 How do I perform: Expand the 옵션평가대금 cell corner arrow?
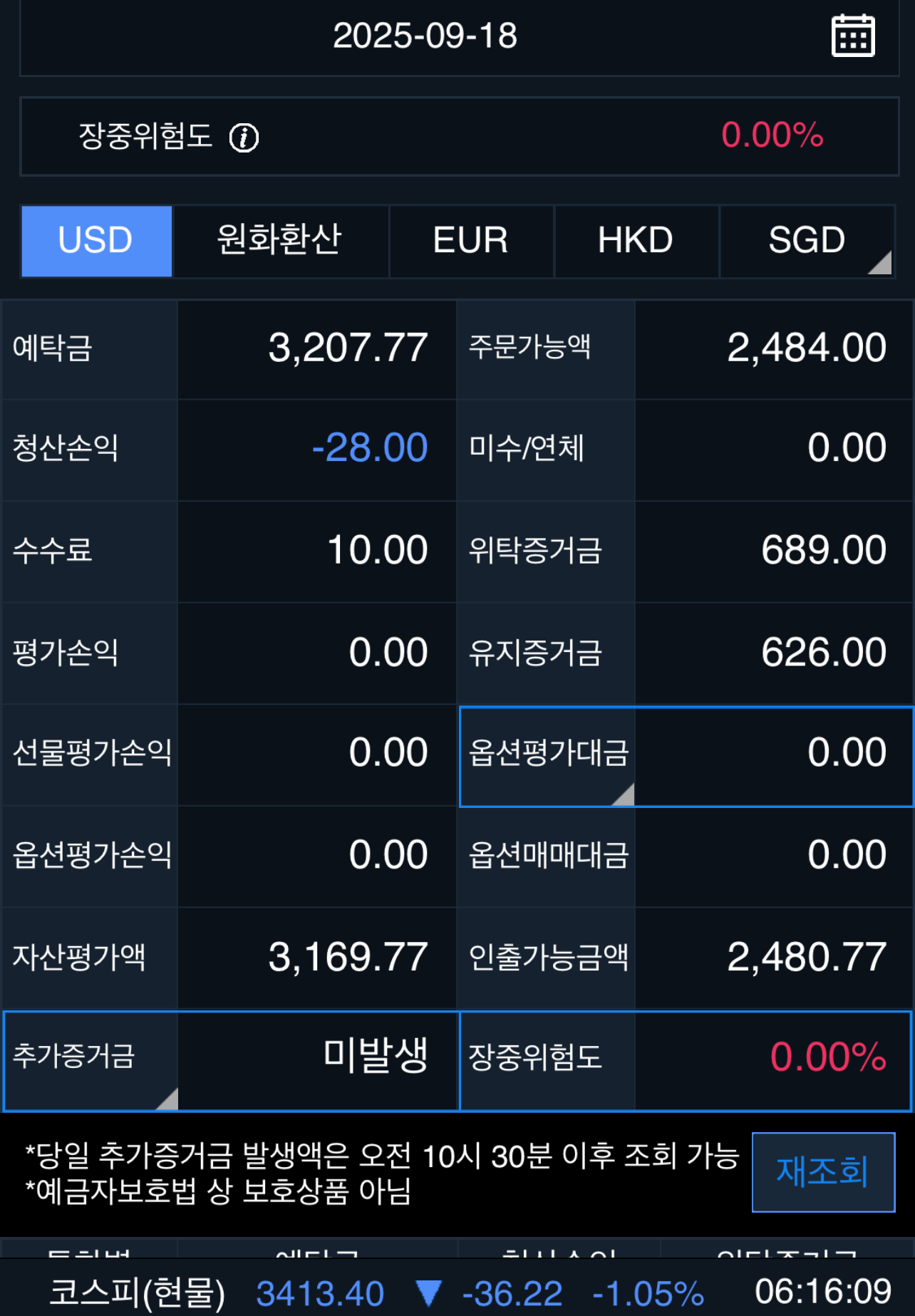(x=624, y=794)
